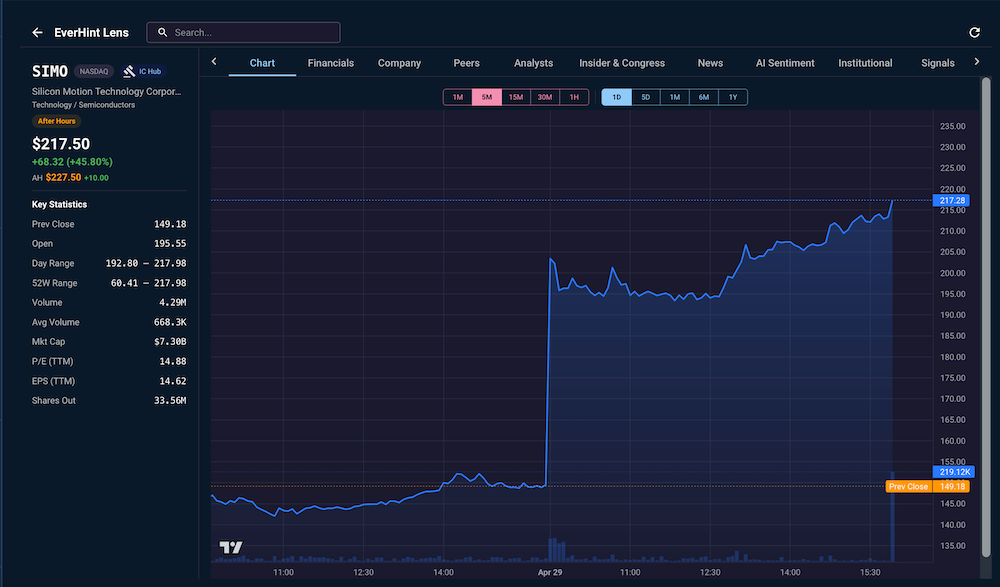Click the TradingView logo on chart
Image resolution: width=1000 pixels, height=587 pixels.
click(x=231, y=547)
